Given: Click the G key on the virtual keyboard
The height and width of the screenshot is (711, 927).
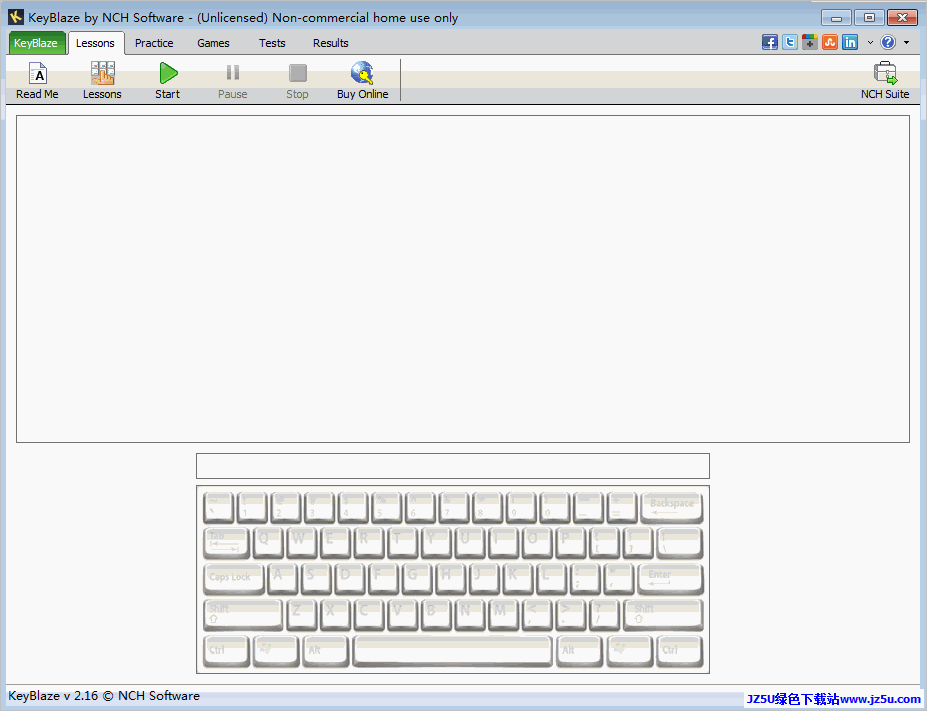Looking at the screenshot, I should [x=417, y=579].
